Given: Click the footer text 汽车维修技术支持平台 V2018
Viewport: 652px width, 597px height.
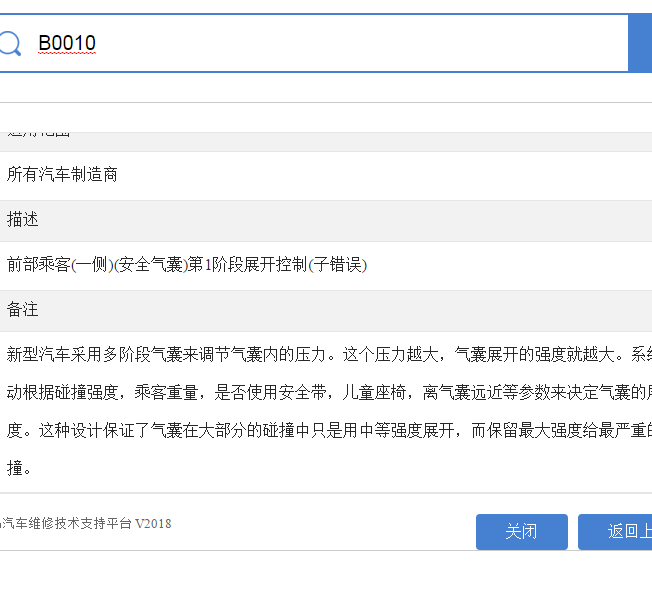Looking at the screenshot, I should pyautogui.click(x=86, y=523).
